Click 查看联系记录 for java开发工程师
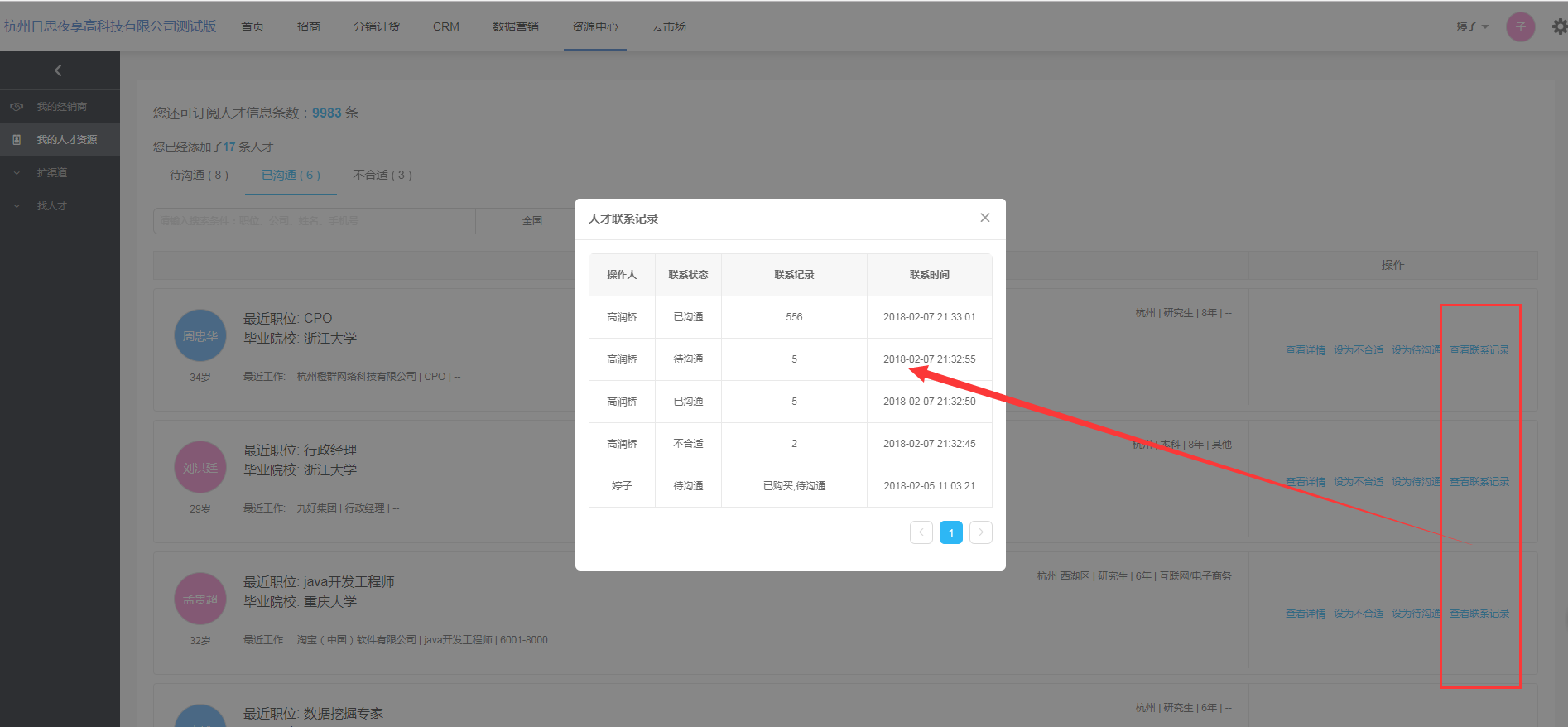This screenshot has height=727, width=1568. [1479, 614]
